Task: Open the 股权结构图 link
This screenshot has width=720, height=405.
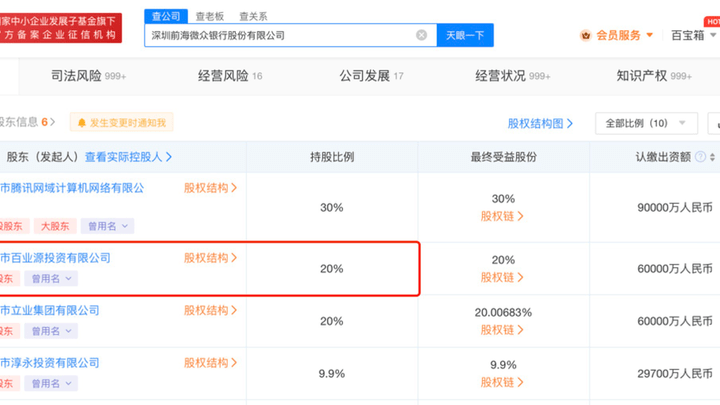Action: click(540, 124)
